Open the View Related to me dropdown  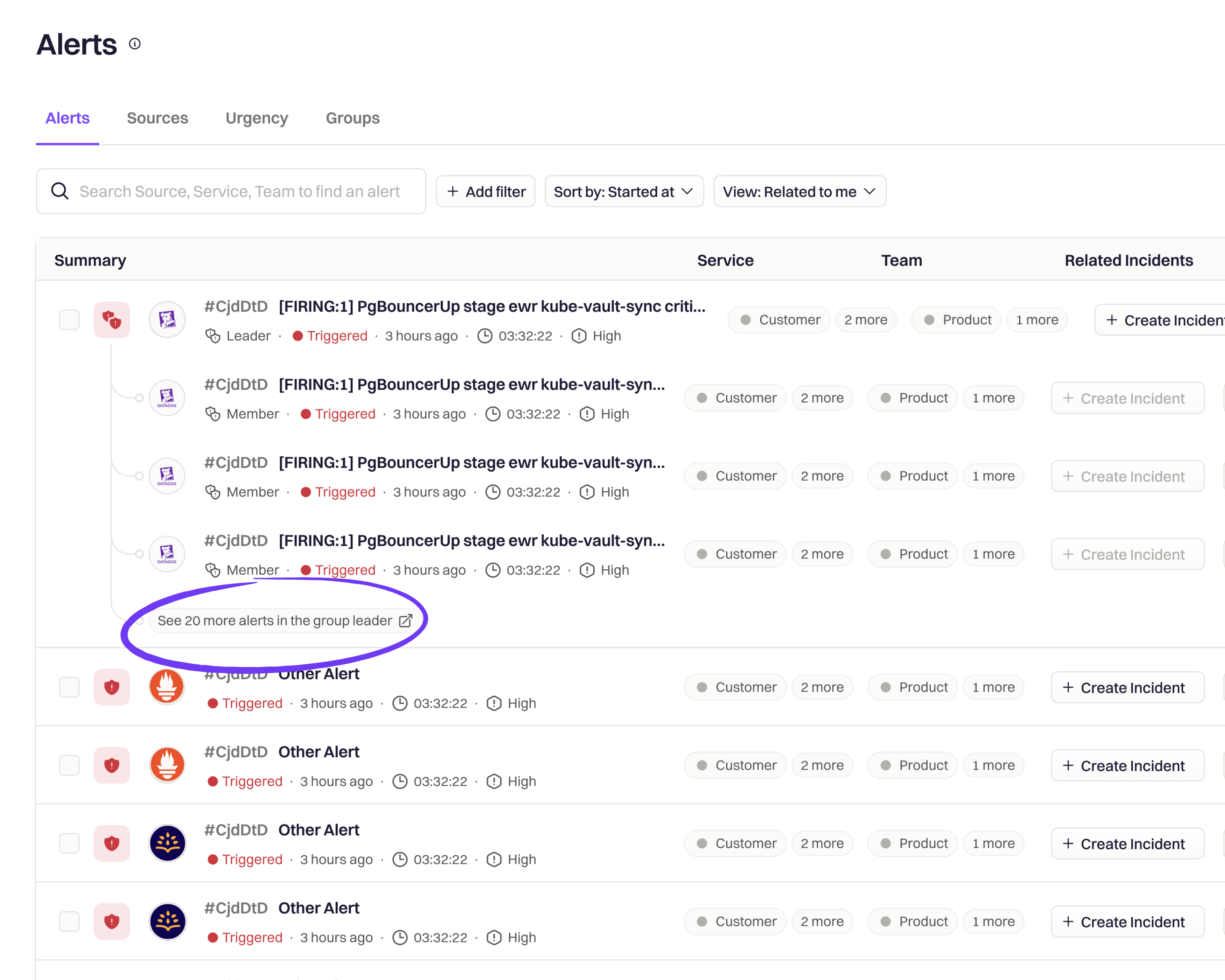coord(799,192)
